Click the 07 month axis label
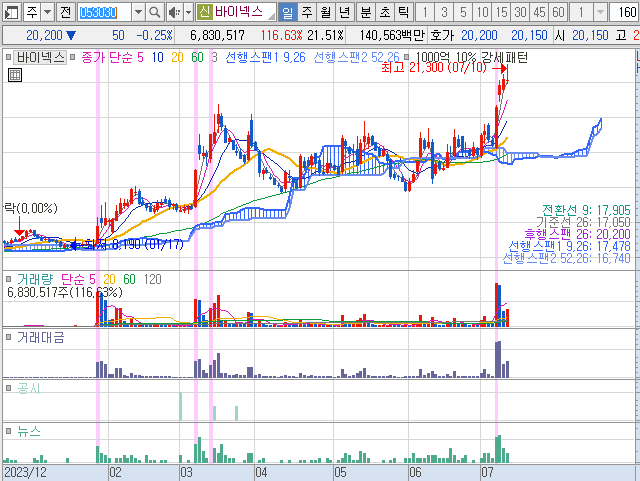640x481 pixels. pyautogui.click(x=487, y=472)
